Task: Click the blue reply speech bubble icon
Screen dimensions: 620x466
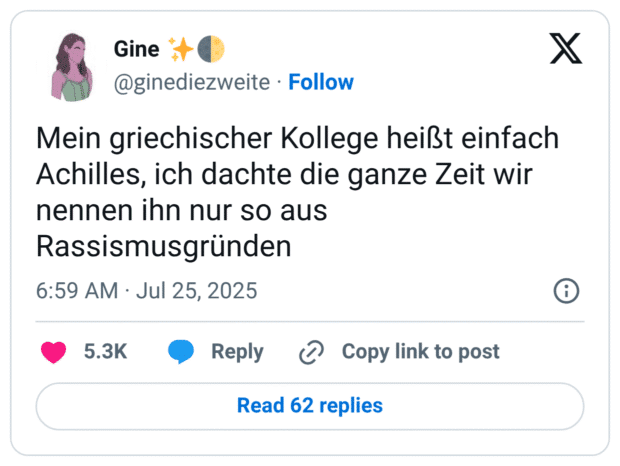Action: pyautogui.click(x=181, y=352)
